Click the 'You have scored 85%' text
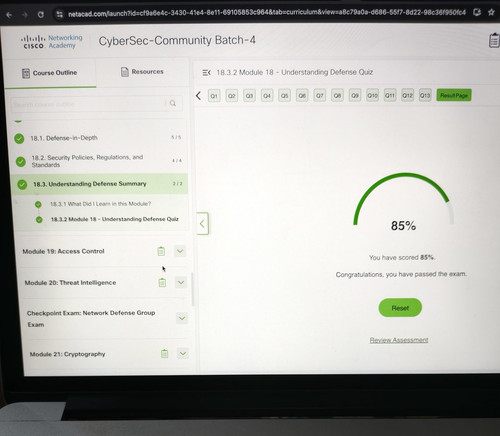 click(402, 257)
